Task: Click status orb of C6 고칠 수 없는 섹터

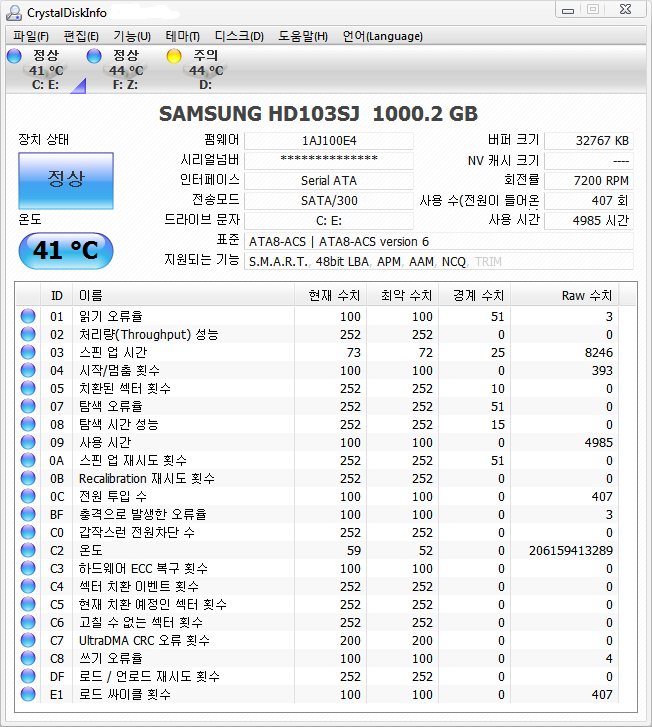Action: coord(28,622)
